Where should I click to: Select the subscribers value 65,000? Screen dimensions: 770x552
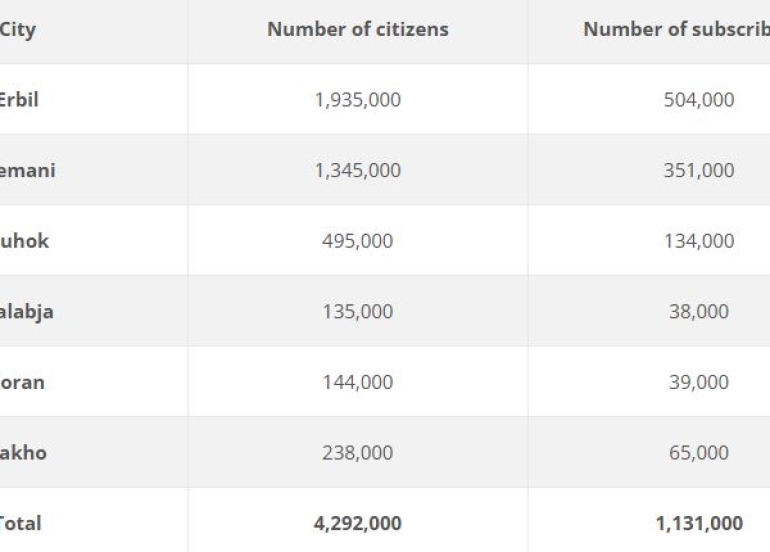point(698,453)
